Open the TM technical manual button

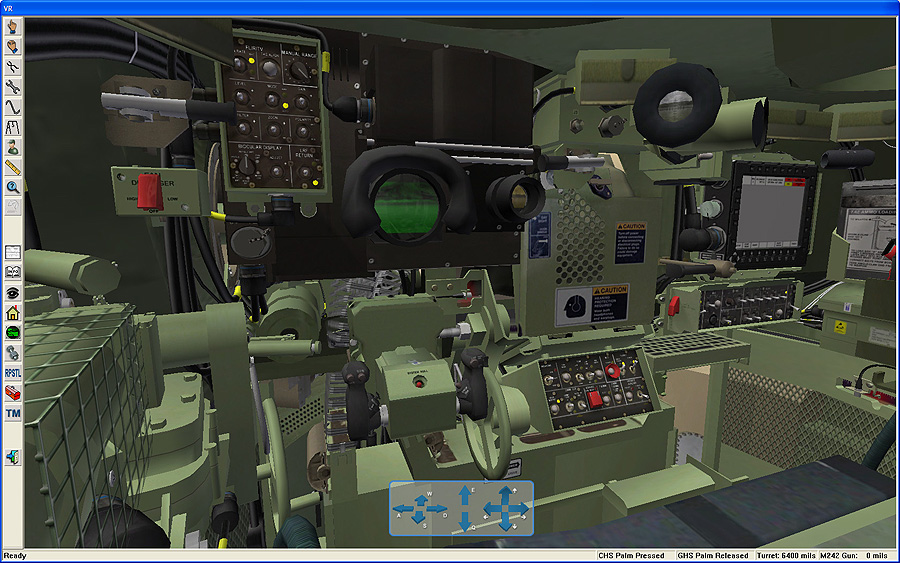(x=13, y=413)
